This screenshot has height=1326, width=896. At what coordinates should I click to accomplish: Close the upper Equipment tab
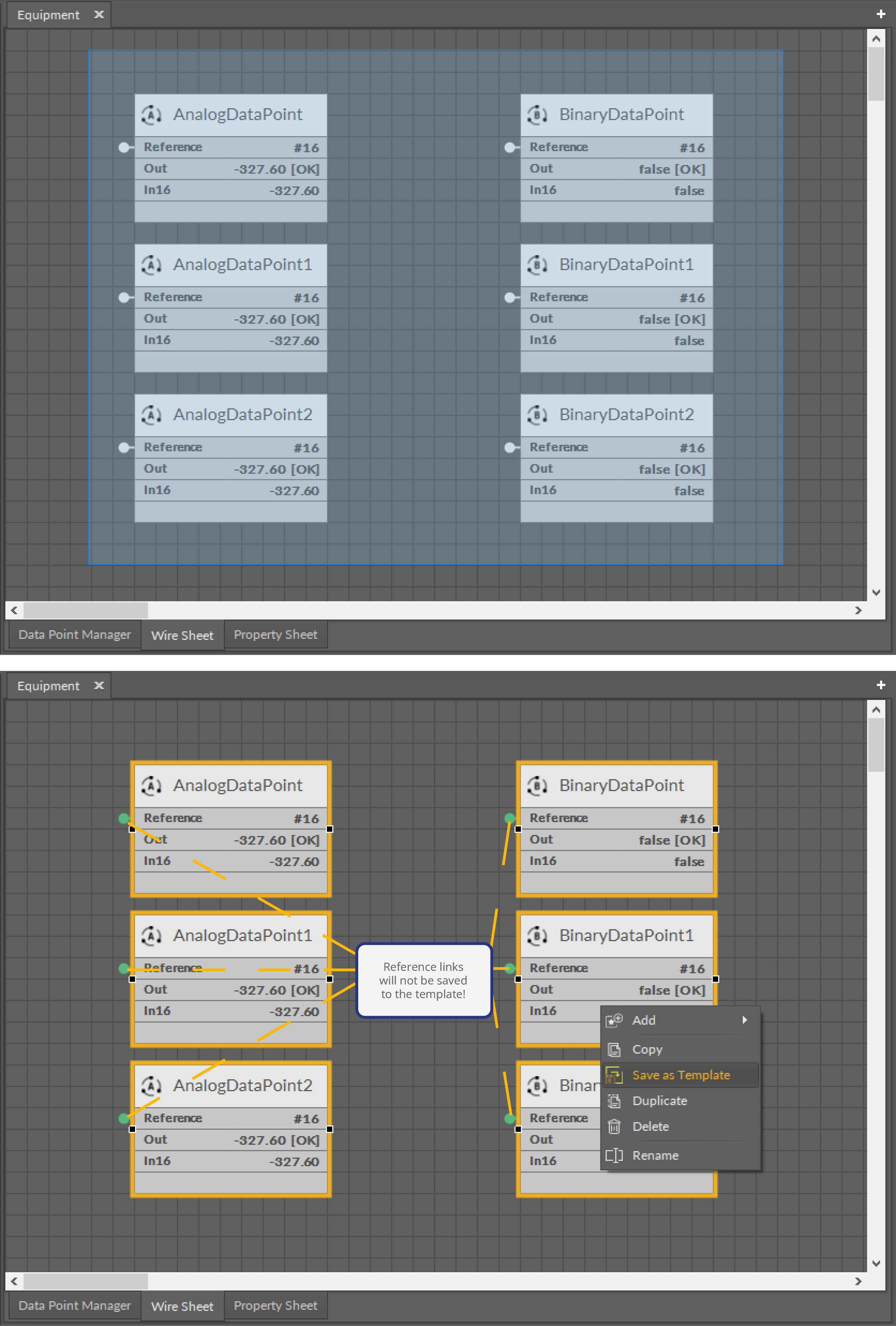(99, 14)
